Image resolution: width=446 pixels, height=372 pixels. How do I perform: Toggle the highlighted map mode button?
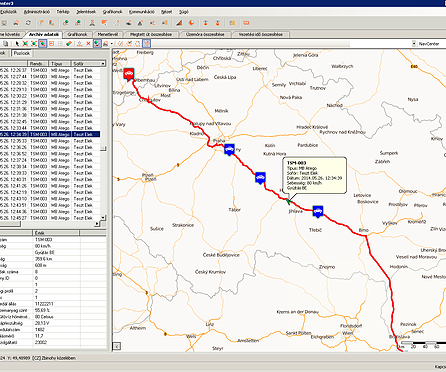42,44
